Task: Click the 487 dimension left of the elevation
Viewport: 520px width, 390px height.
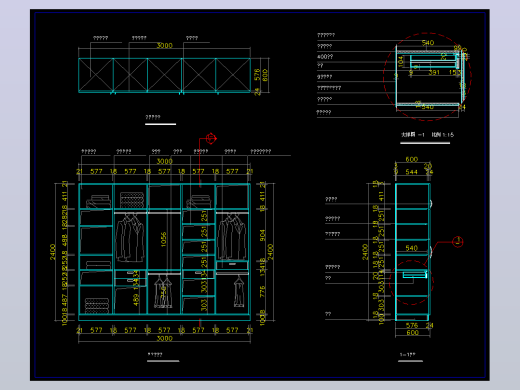Action: tap(65, 300)
